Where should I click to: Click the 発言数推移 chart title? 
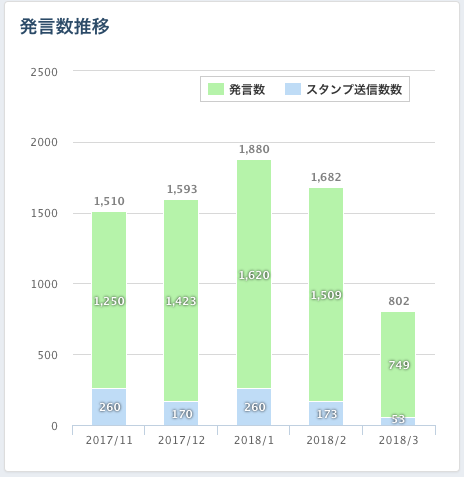[64, 26]
